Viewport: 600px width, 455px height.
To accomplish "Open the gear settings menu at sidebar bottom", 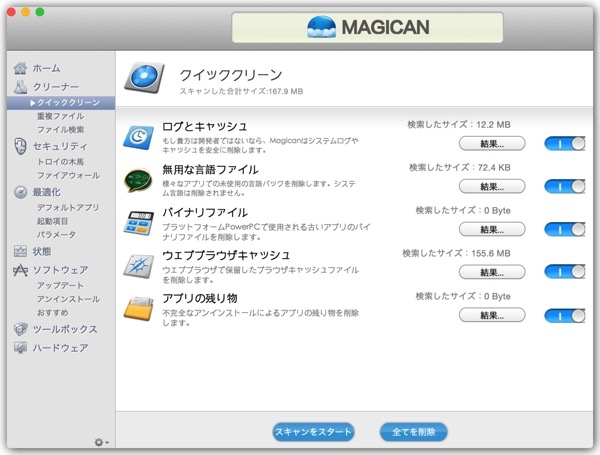I will click(x=101, y=442).
